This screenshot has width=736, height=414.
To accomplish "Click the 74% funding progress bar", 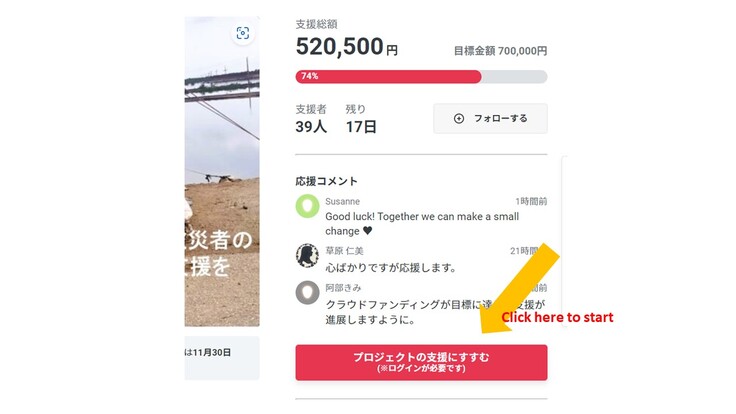I will tap(421, 76).
